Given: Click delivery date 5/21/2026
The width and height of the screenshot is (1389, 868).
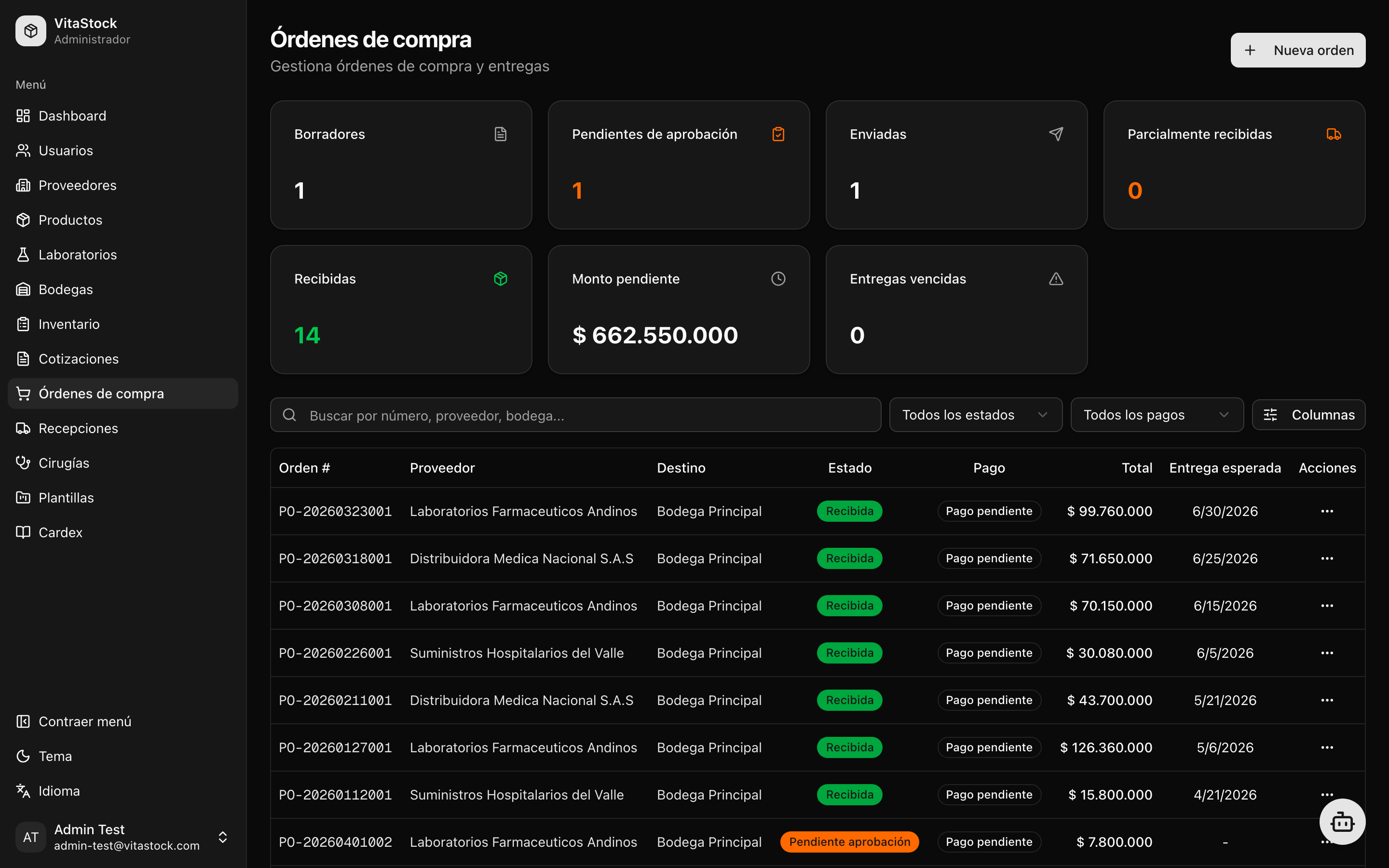Looking at the screenshot, I should click(x=1225, y=700).
